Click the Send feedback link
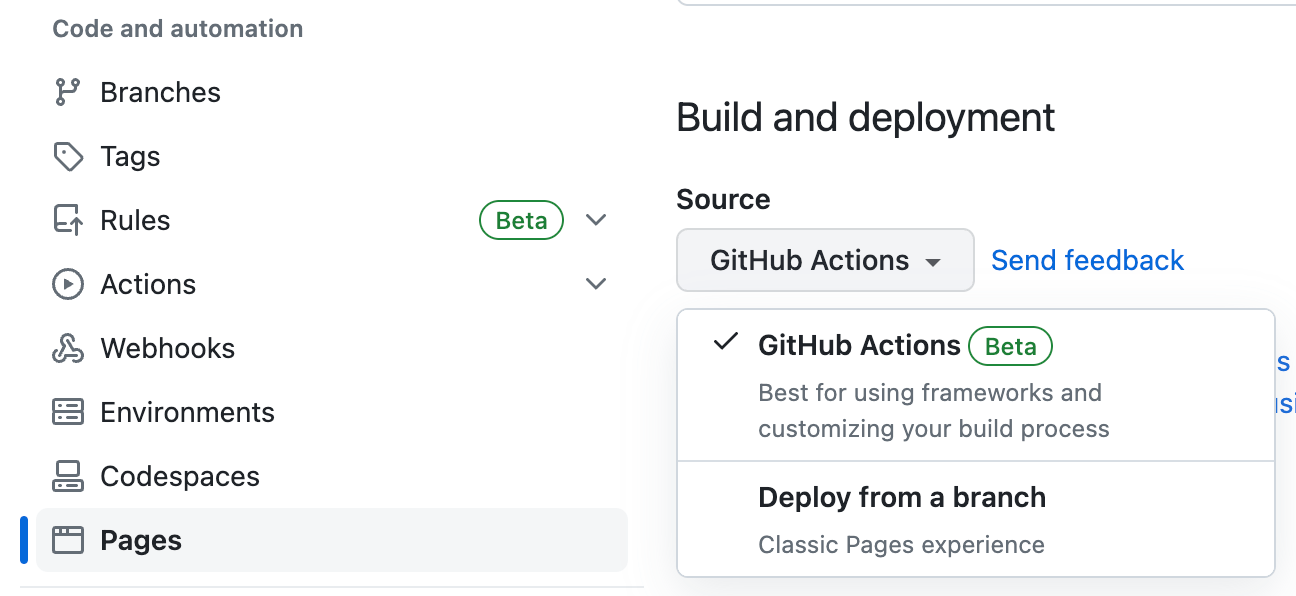 1087,260
